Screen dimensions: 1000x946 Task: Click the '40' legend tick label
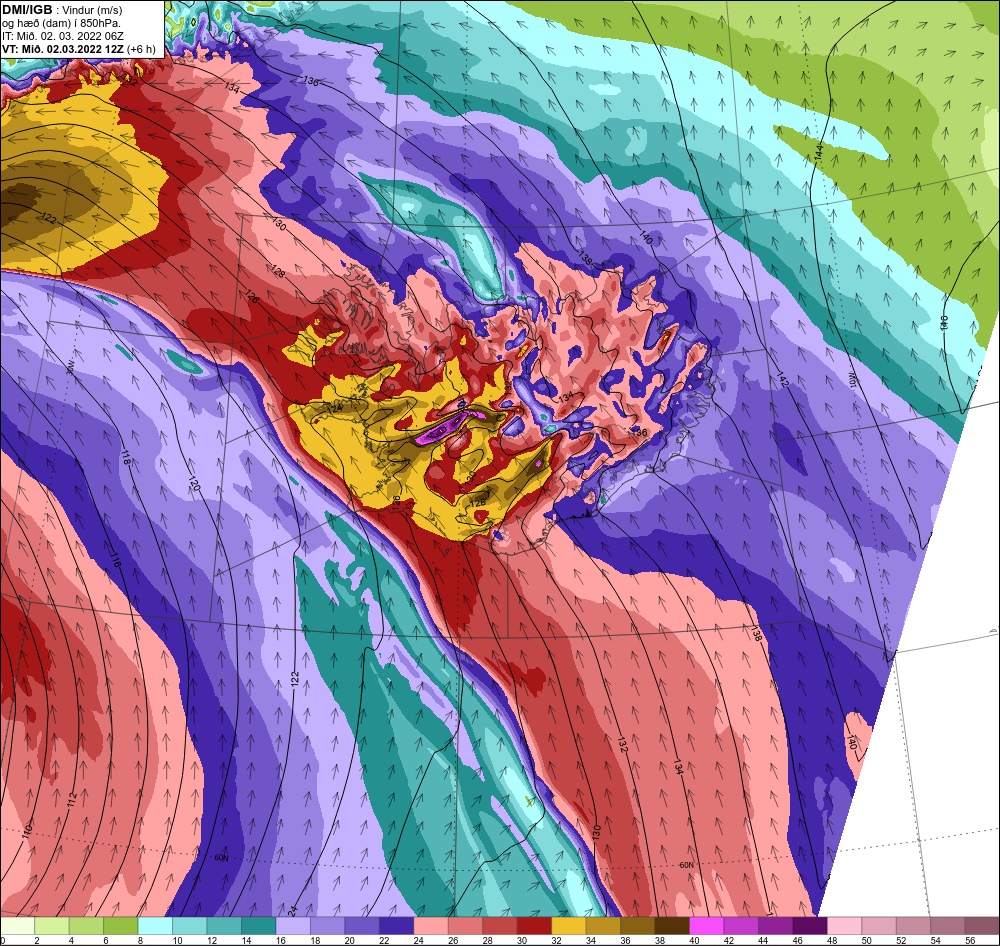point(695,940)
